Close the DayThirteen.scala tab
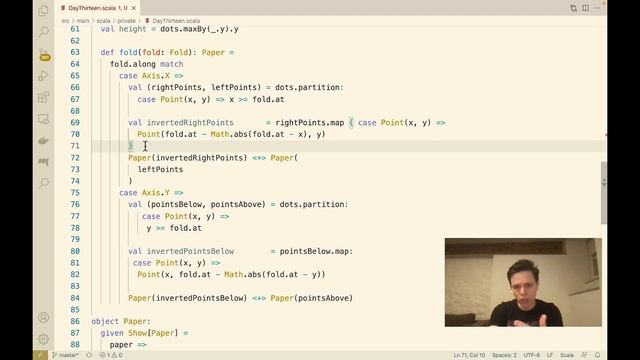The height and width of the screenshot is (360, 640). (133, 8)
